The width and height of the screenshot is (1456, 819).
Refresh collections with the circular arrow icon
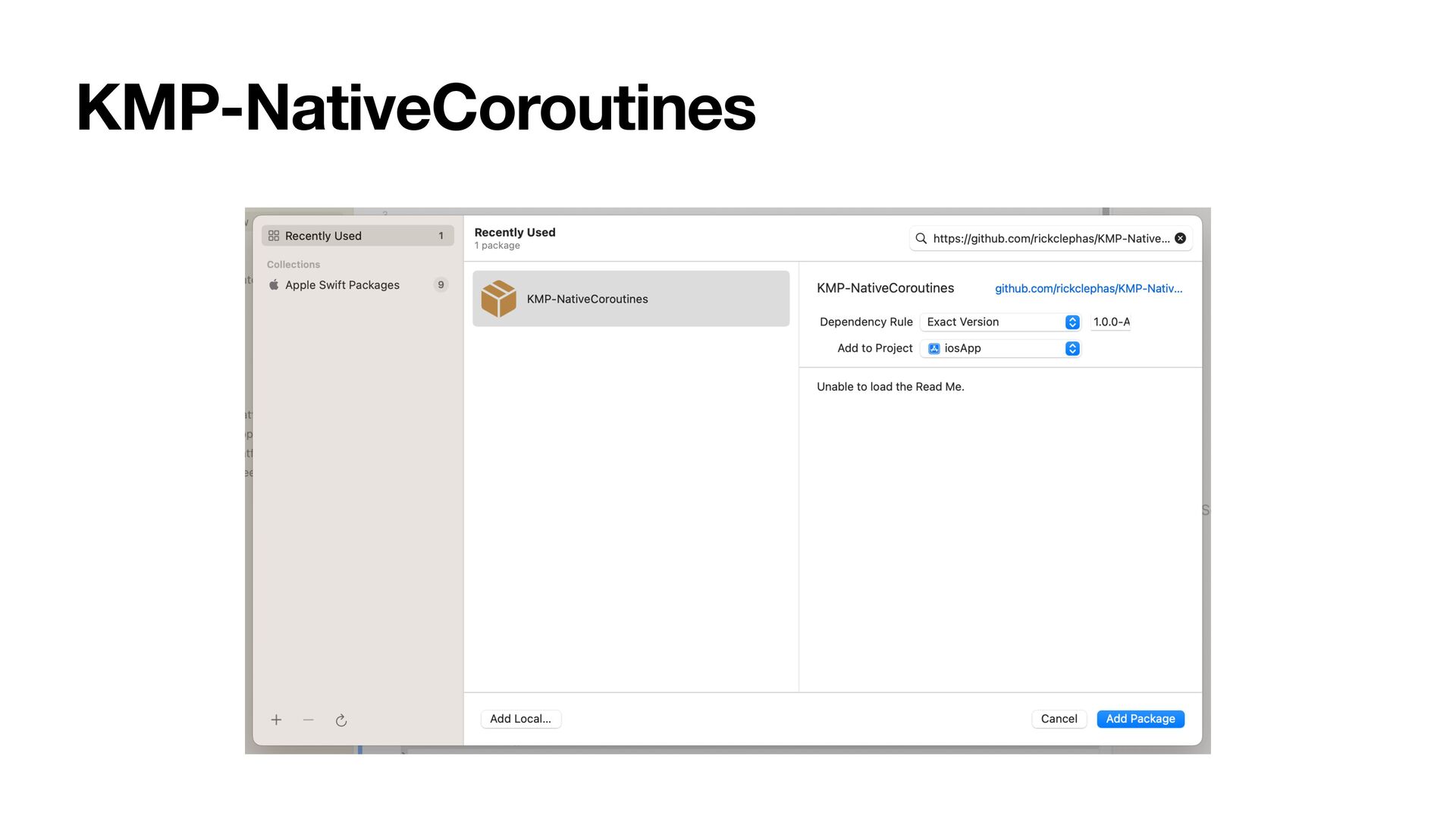341,720
